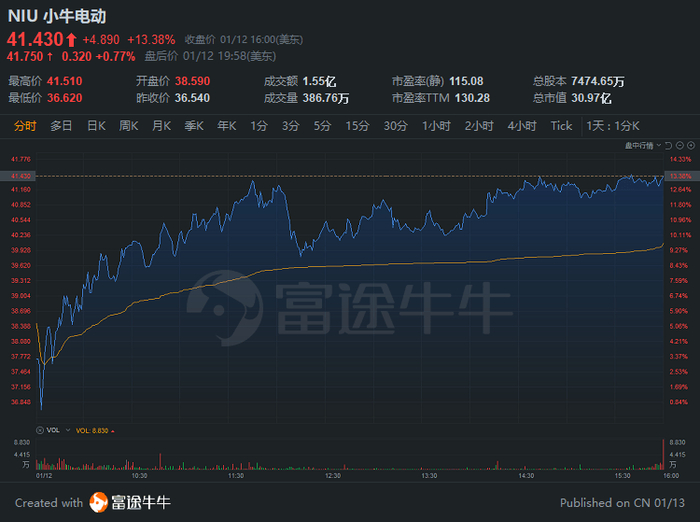Choose the 4小时 interval tab
The width and height of the screenshot is (700, 522).
[x=521, y=126]
